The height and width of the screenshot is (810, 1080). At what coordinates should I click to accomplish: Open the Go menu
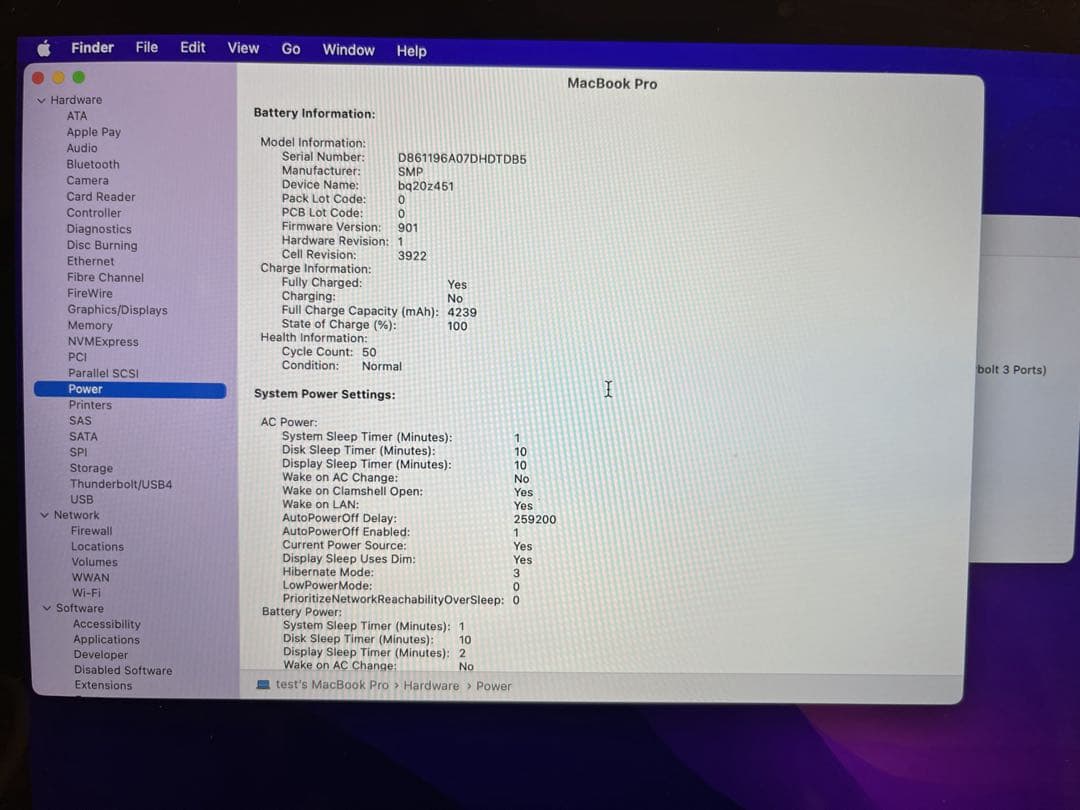coord(291,48)
